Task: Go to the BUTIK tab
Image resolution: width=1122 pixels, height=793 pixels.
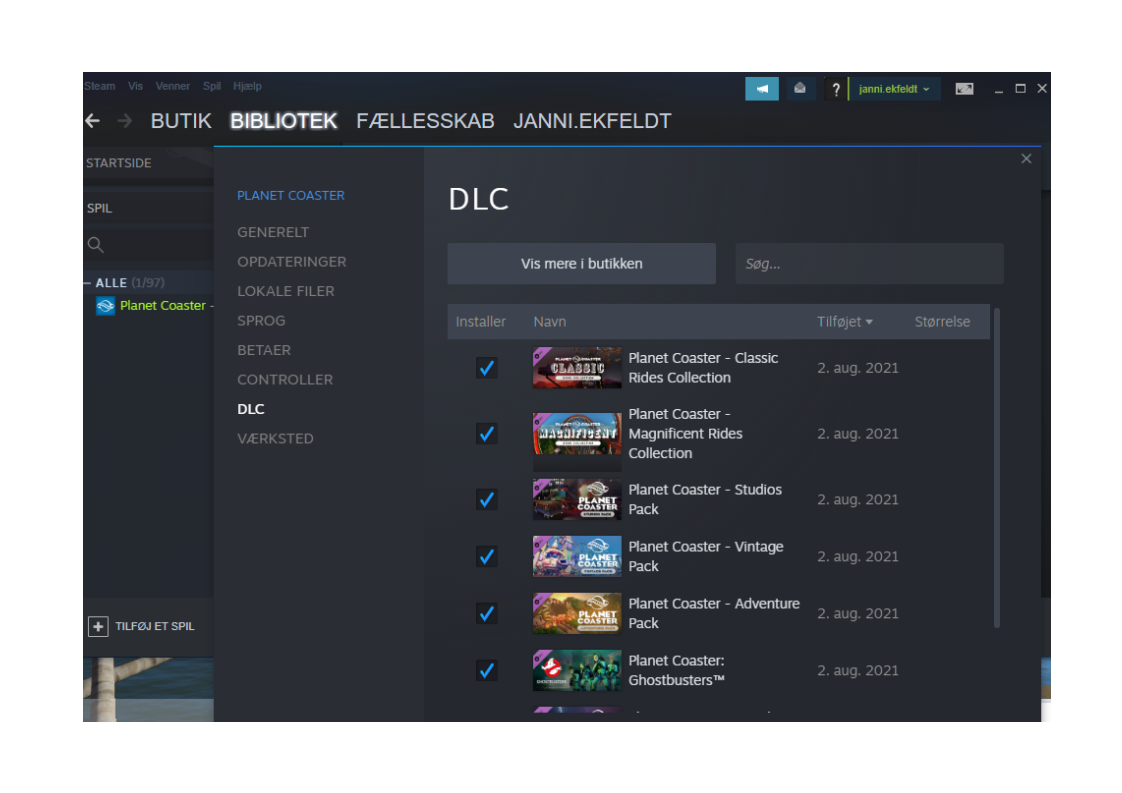Action: tap(181, 121)
